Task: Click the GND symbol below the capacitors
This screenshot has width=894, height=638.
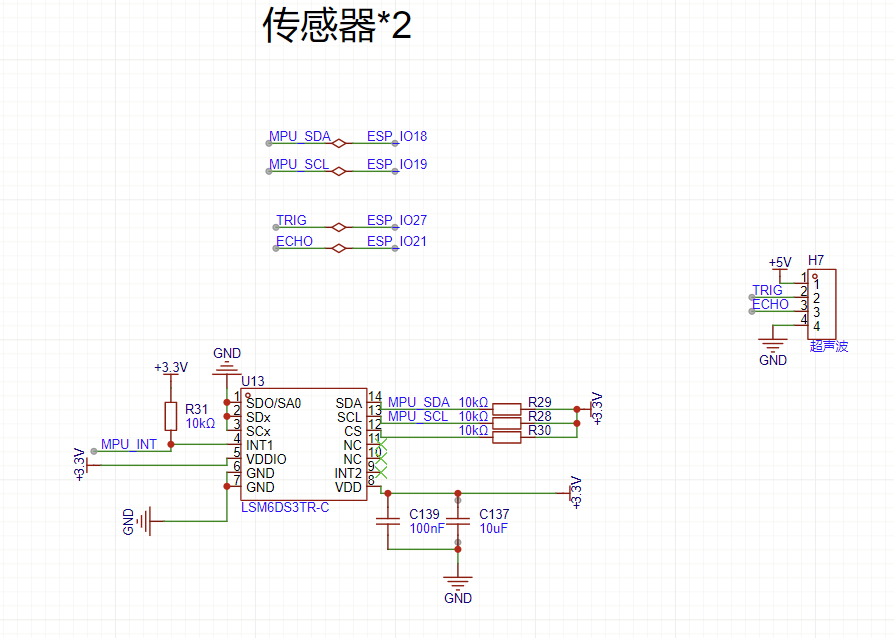Action: (x=458, y=584)
